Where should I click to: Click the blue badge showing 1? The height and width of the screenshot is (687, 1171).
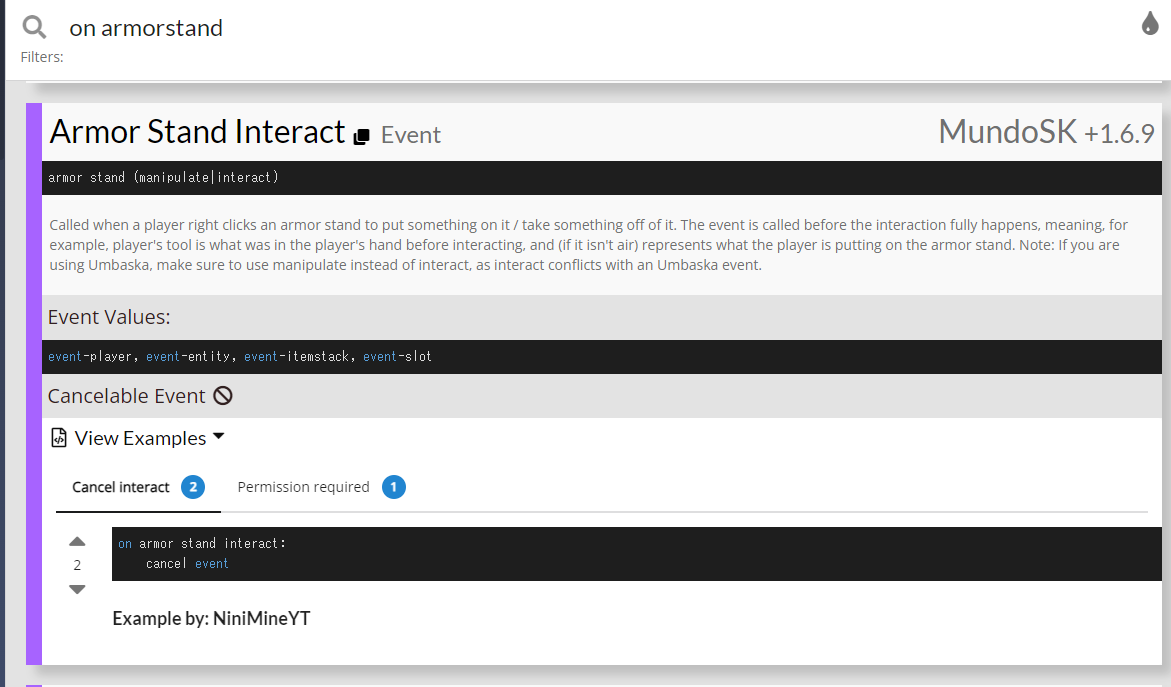point(394,487)
